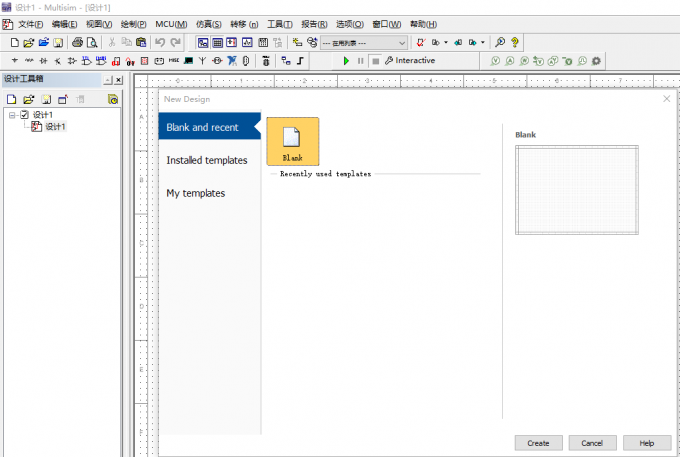Click the yellow Help question mark icon
The width and height of the screenshot is (680, 457).
(515, 42)
